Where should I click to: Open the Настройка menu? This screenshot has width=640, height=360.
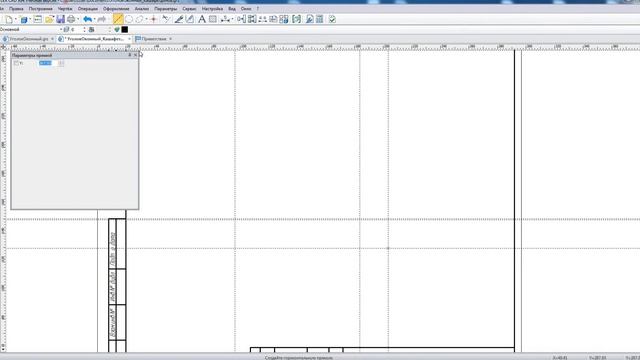[212, 9]
